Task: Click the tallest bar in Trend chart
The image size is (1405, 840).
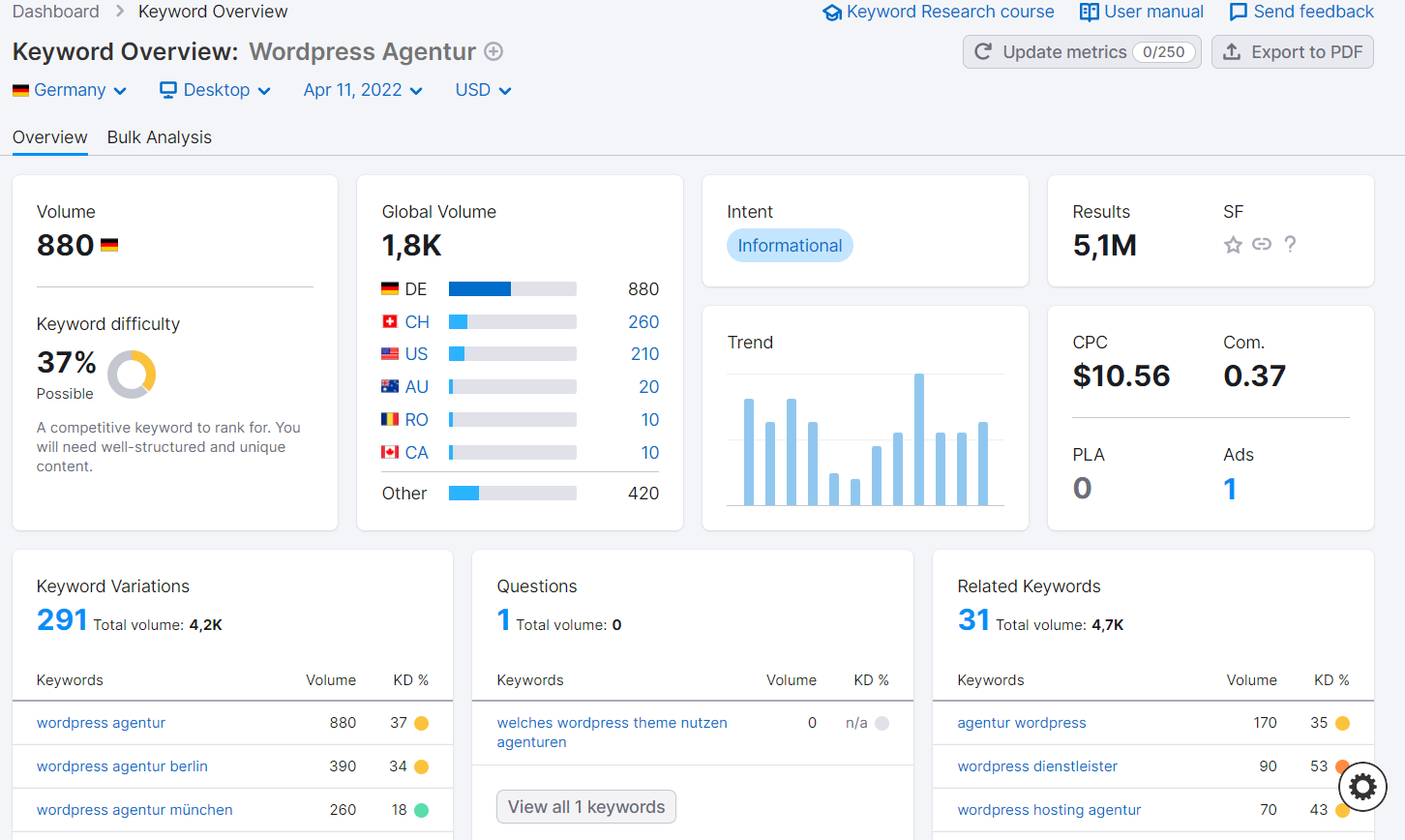Action: pos(919,439)
